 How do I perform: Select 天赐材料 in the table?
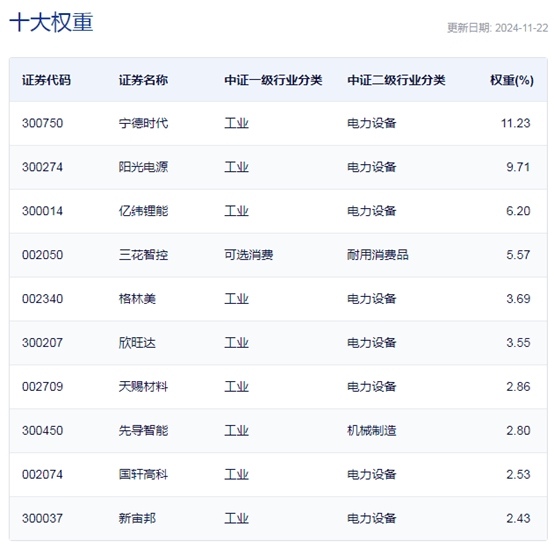[x=143, y=387]
